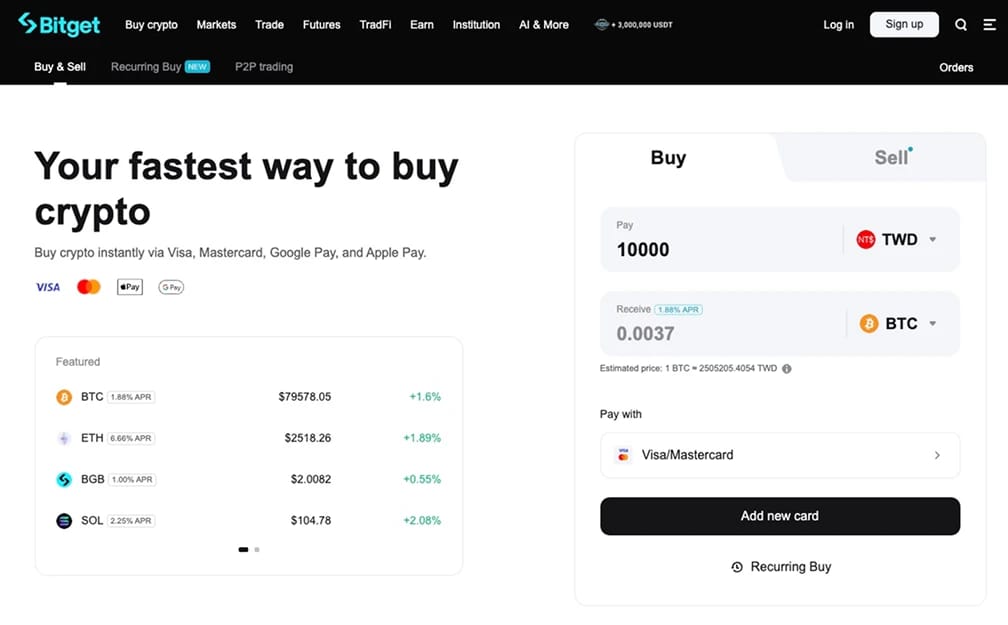
Task: Click the BTC change +1.6%
Action: coord(425,397)
